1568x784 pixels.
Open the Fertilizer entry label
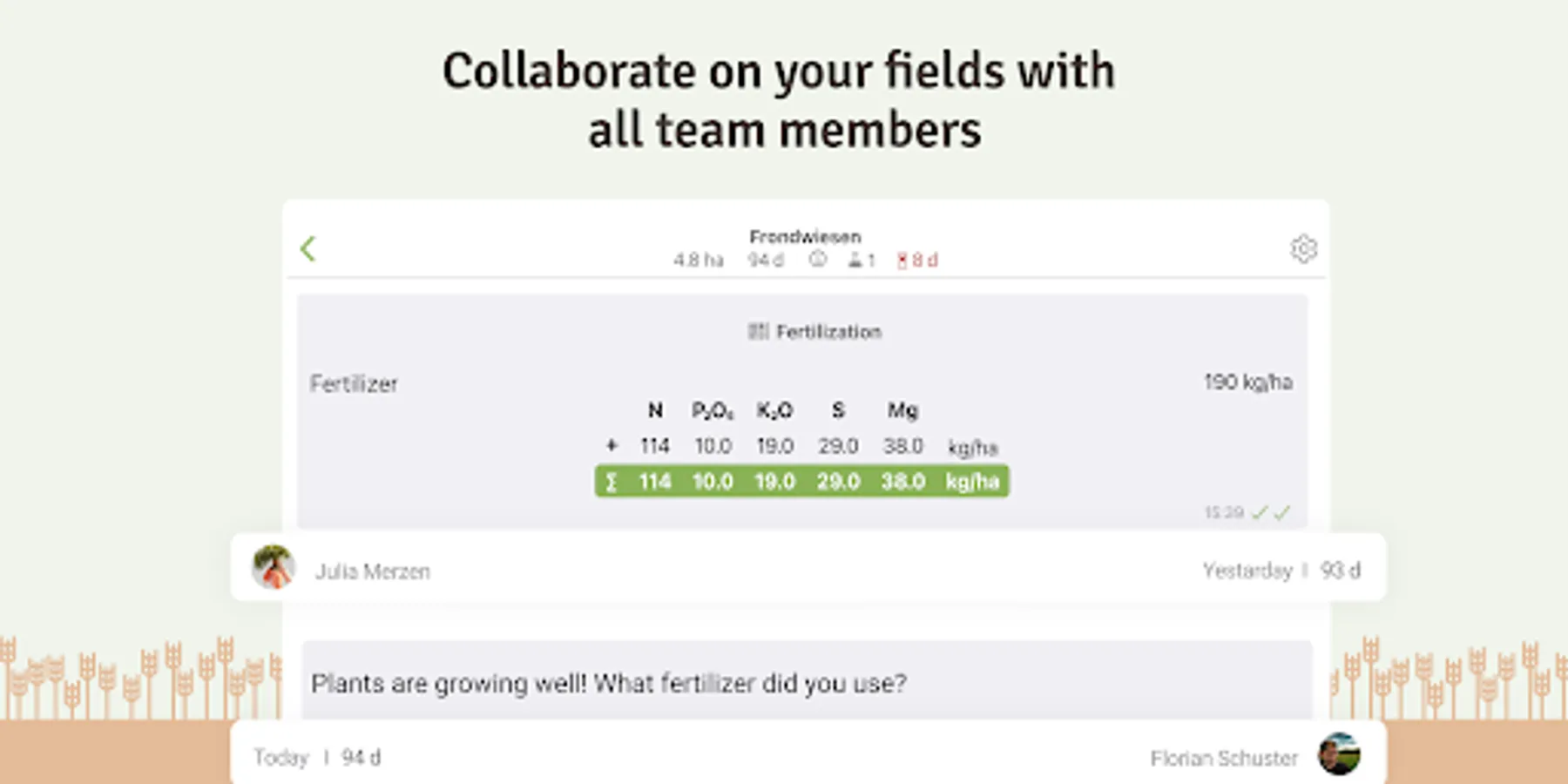click(354, 384)
